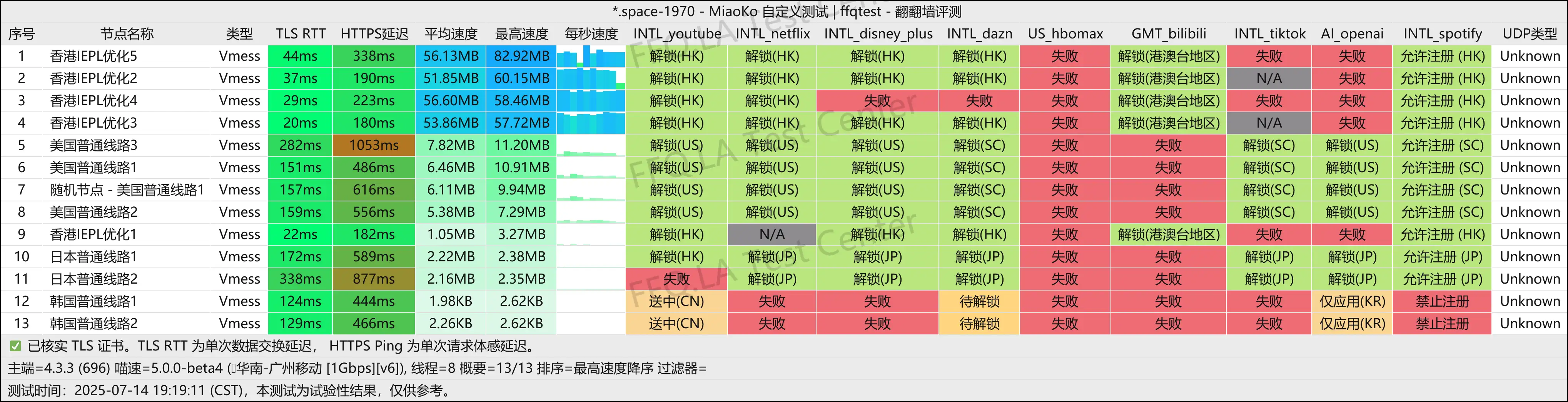This screenshot has height=402, width=1568.
Task: Click the INTL_netflix column header
Action: point(772,34)
